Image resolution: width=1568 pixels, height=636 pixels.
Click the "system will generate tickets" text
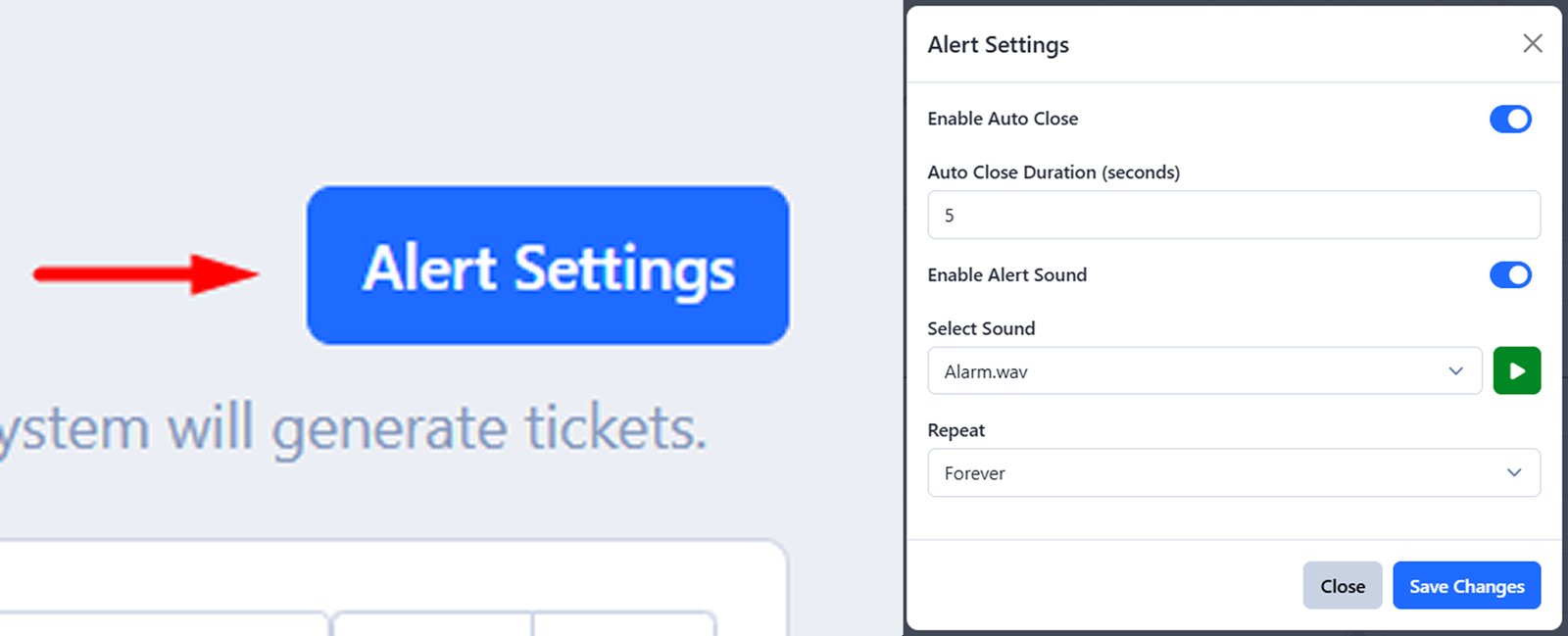353,429
